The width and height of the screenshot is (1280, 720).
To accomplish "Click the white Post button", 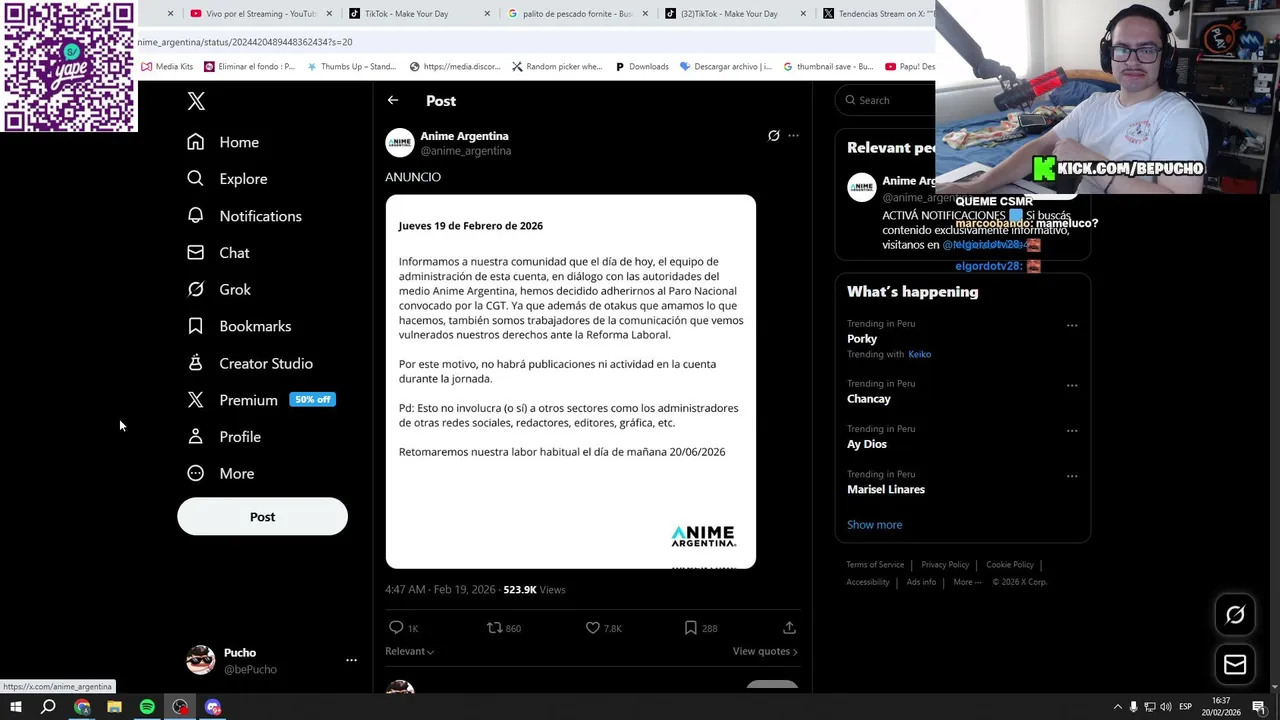I will click(262, 517).
